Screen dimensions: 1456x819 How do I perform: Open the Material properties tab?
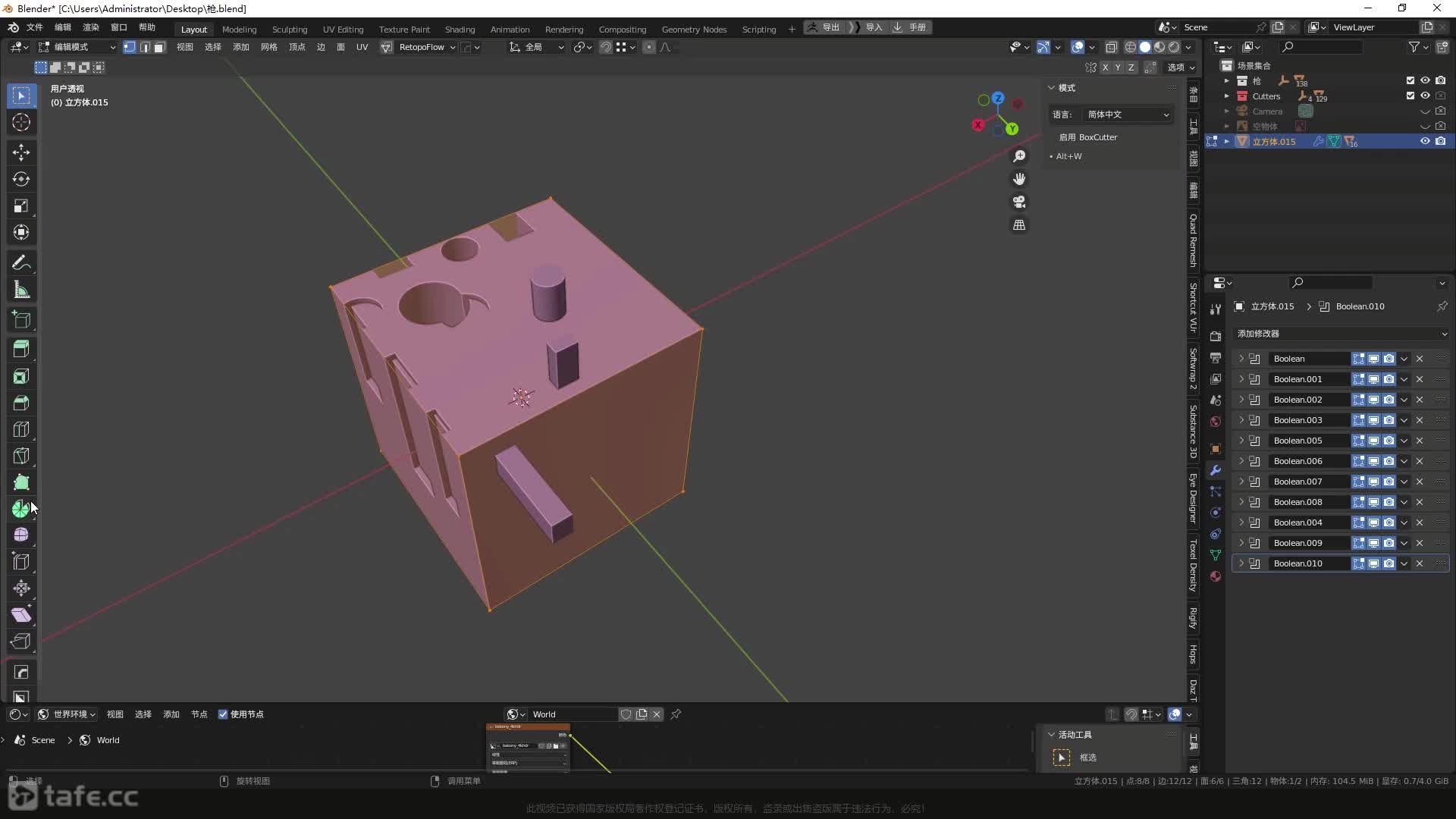(1216, 576)
